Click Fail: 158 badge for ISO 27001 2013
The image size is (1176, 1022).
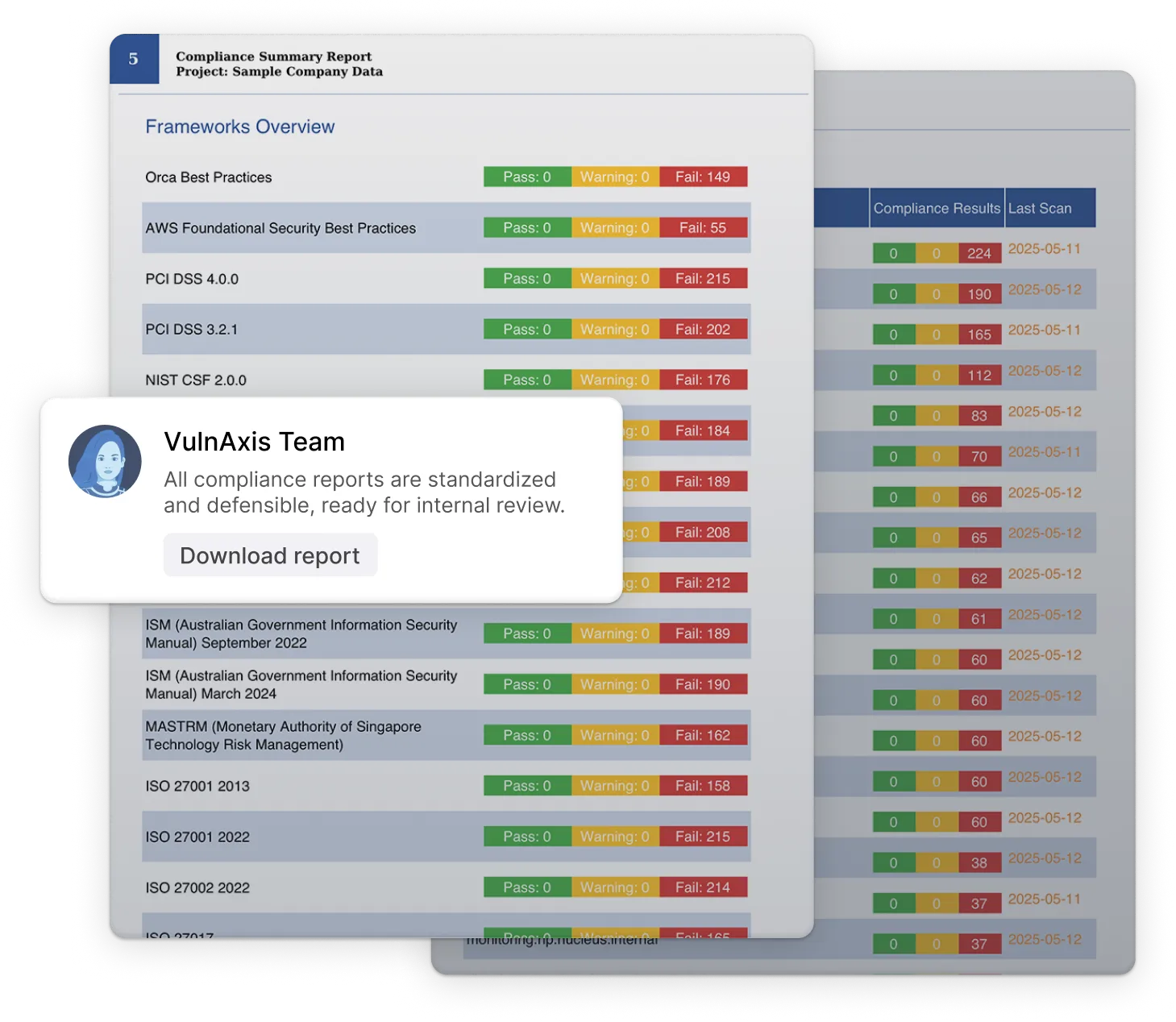(x=703, y=786)
